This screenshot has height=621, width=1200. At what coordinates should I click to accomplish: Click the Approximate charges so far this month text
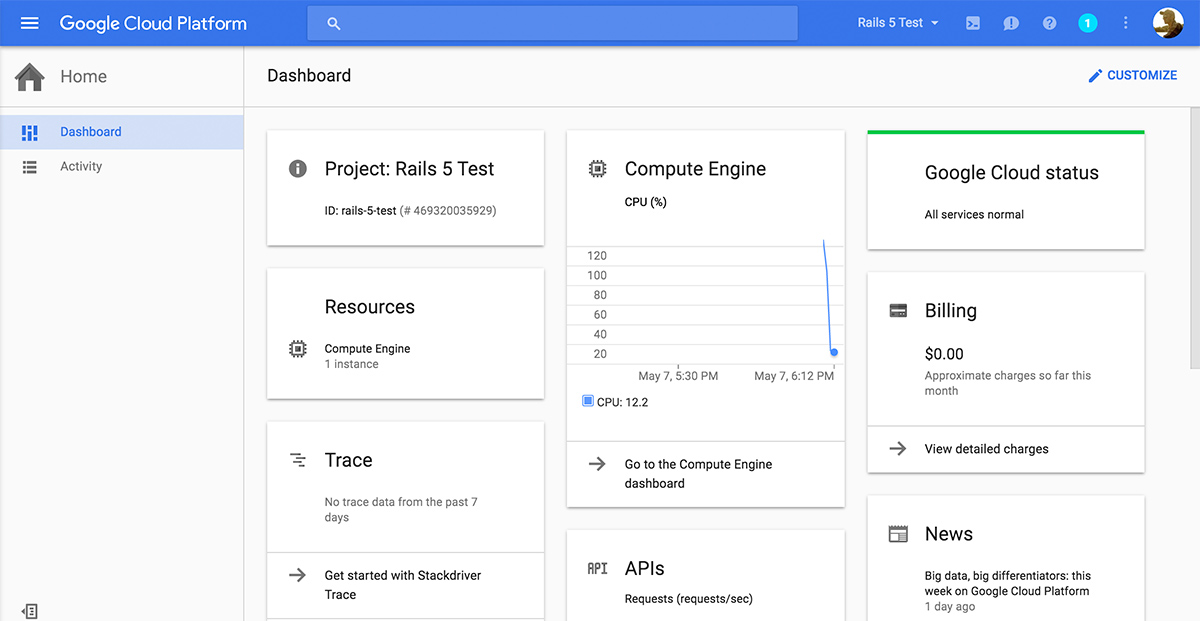(x=1008, y=383)
